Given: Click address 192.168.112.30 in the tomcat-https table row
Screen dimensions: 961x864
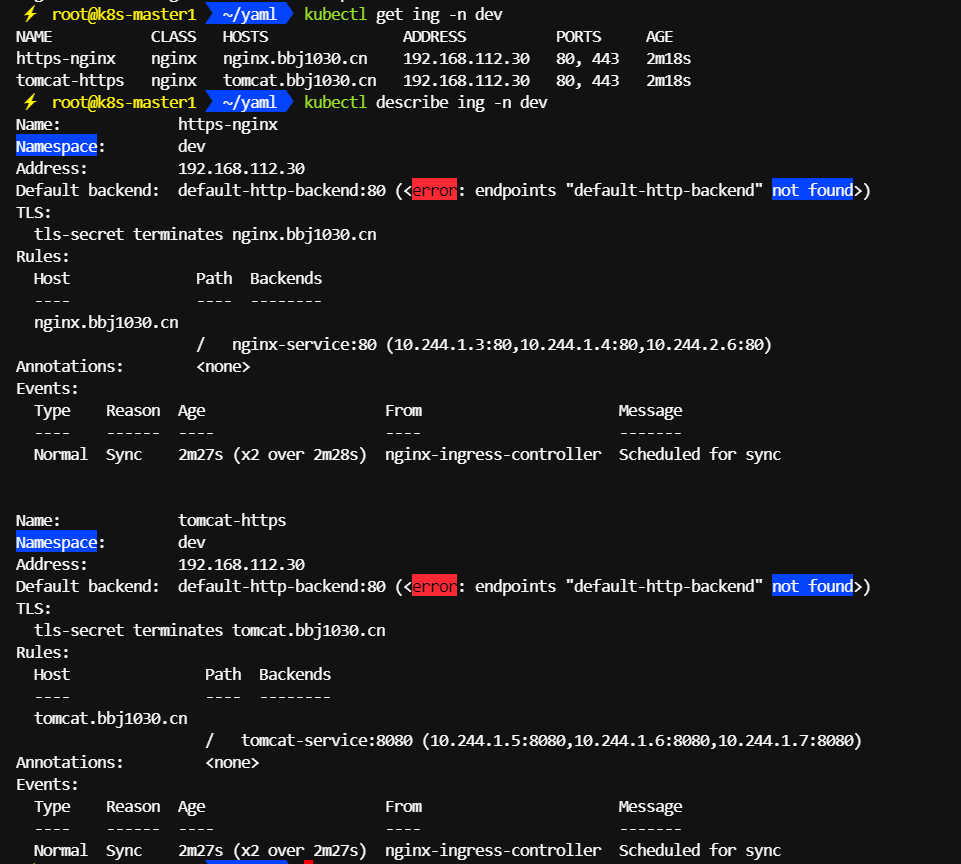Looking at the screenshot, I should 466,81.
